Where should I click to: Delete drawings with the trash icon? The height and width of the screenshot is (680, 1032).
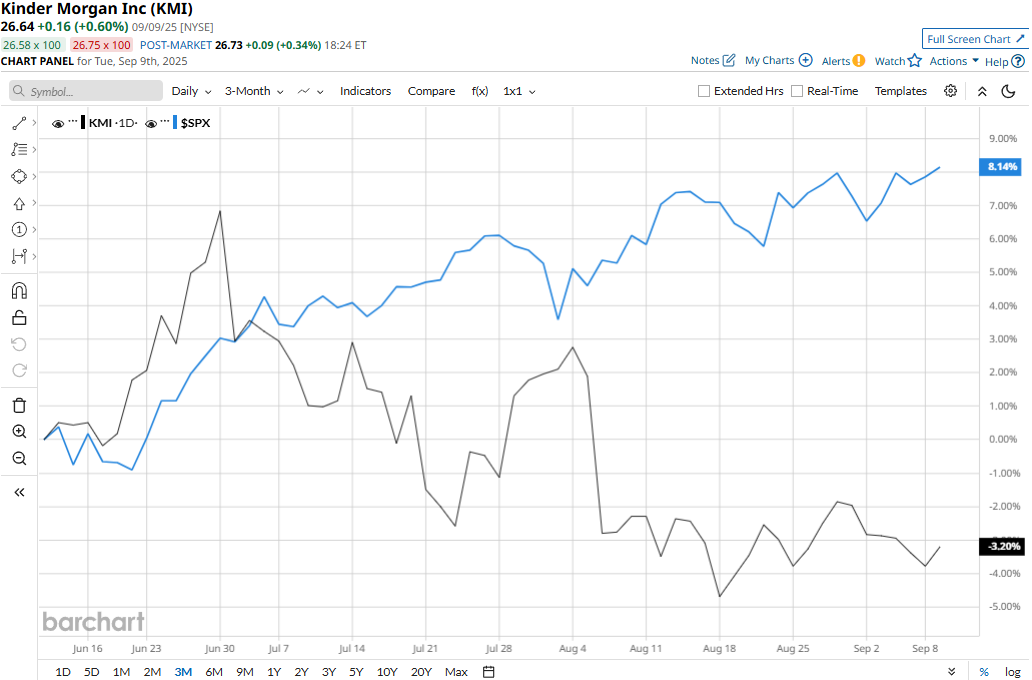point(19,405)
